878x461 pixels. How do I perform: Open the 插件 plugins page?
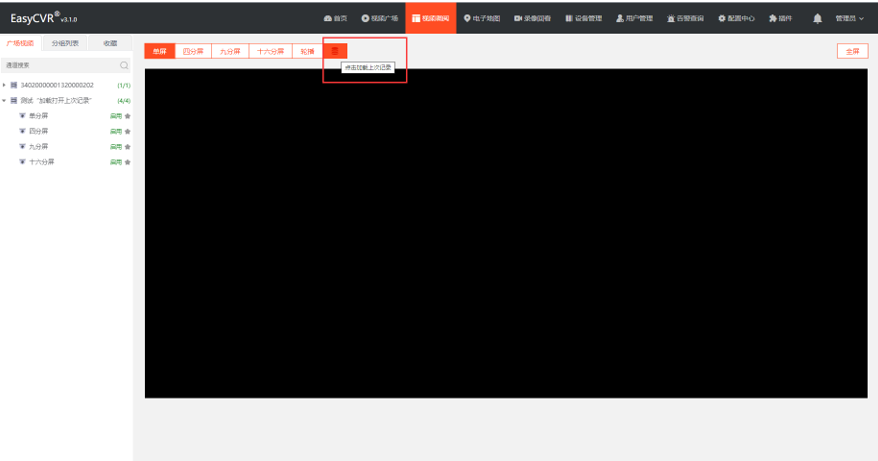[781, 18]
